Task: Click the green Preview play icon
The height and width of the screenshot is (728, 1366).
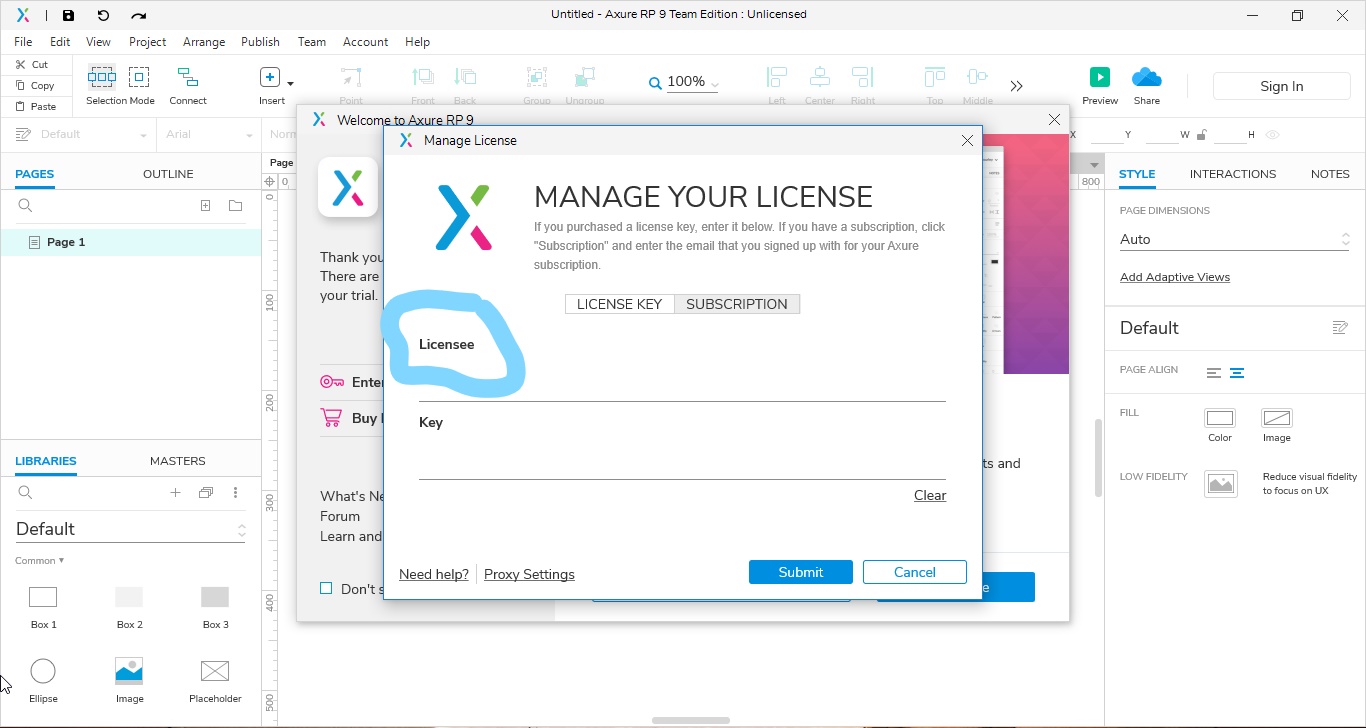Action: [x=1100, y=77]
